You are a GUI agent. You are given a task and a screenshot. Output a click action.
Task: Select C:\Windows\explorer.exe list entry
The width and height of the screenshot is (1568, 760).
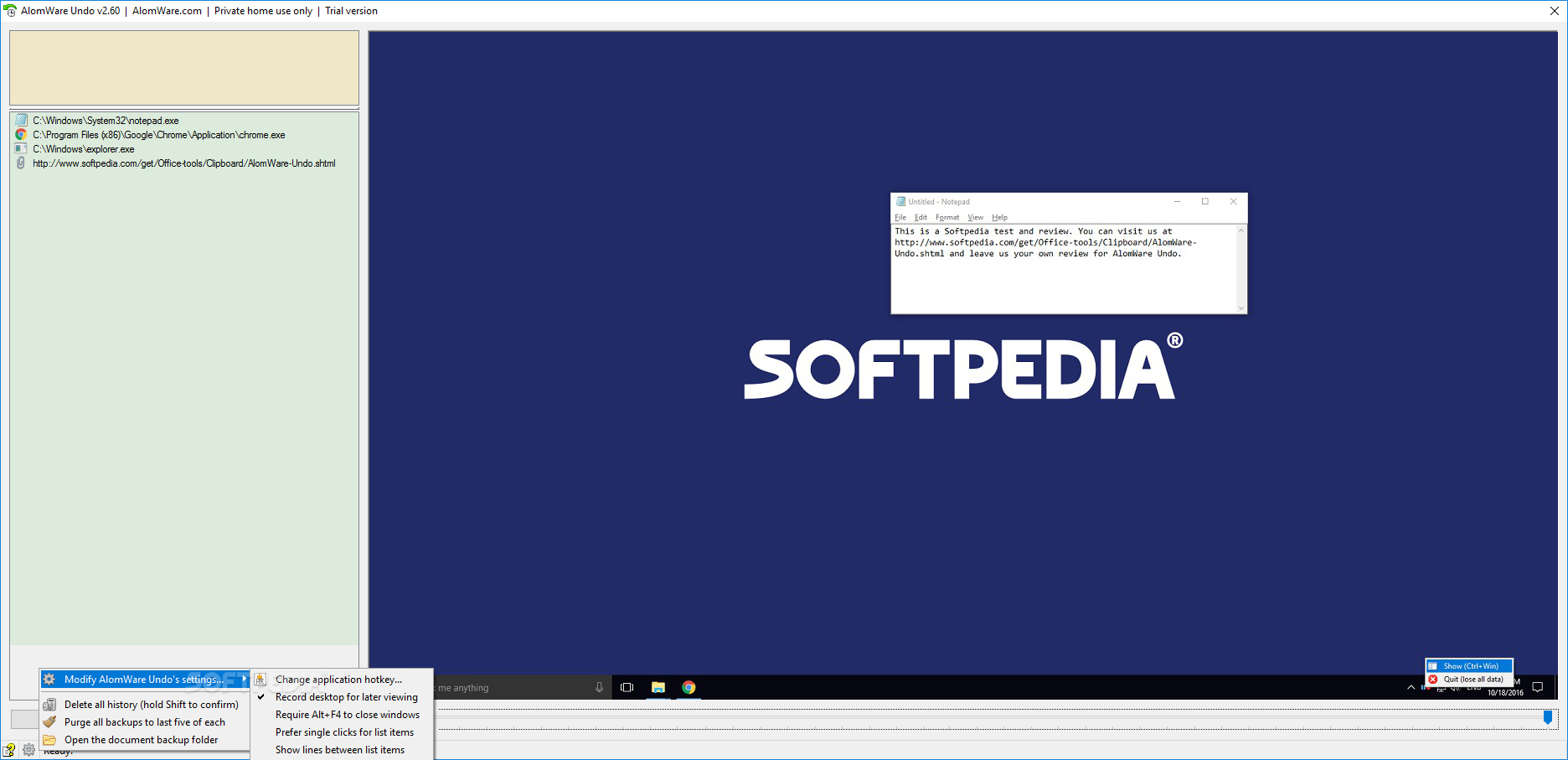pyautogui.click(x=84, y=148)
